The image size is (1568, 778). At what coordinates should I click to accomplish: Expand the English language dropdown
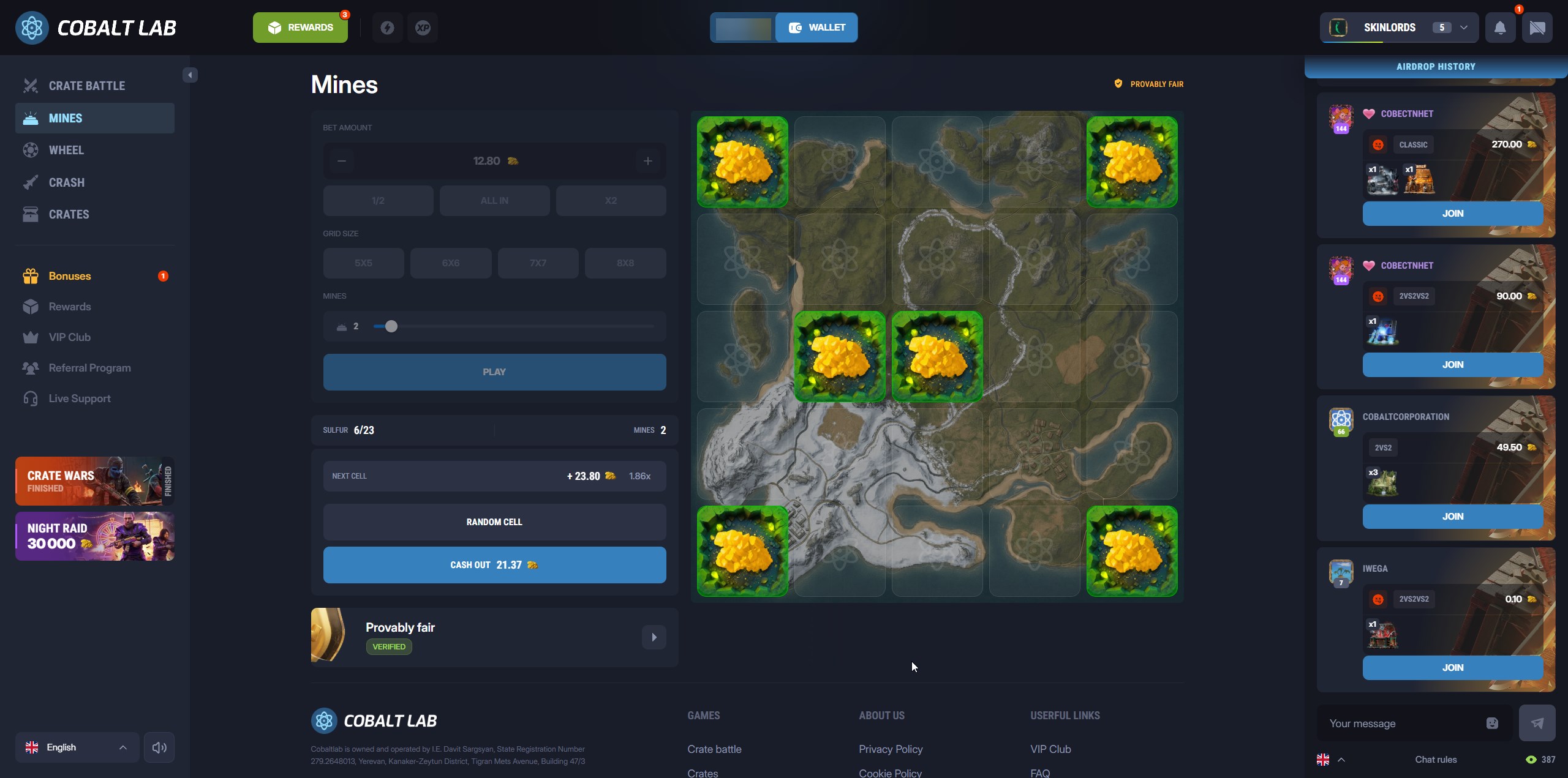[x=77, y=747]
